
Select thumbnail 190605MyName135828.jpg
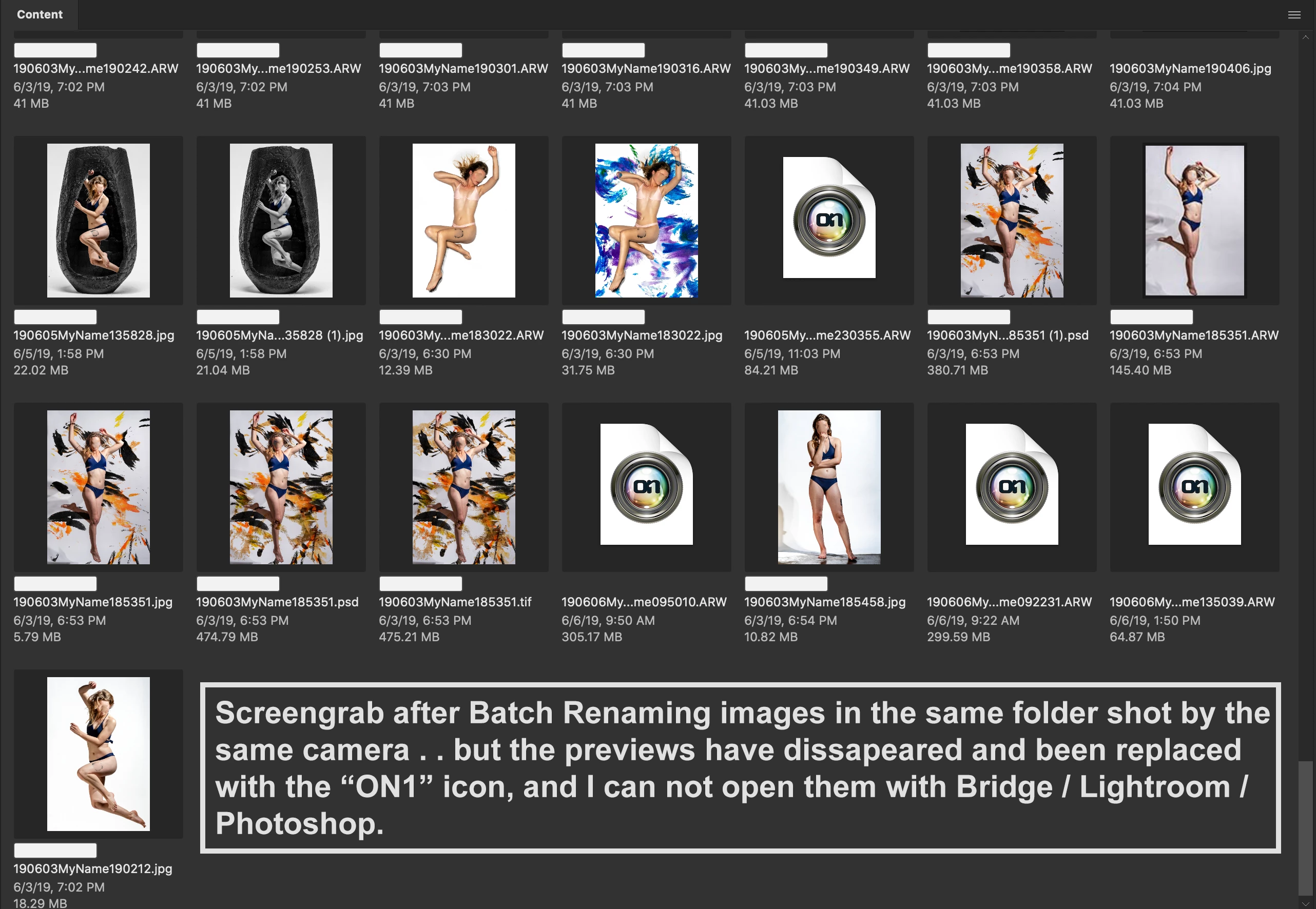99,221
